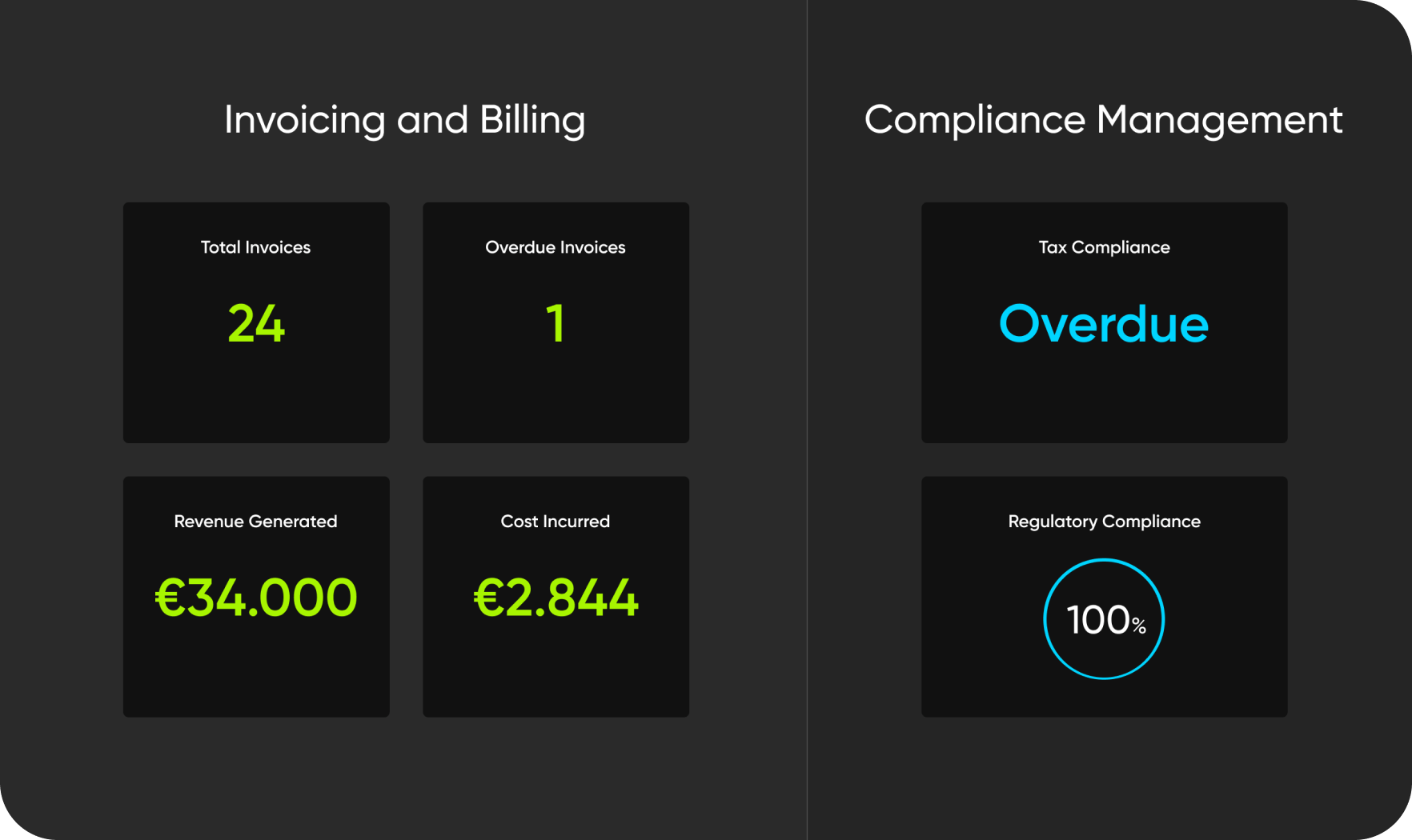1412x840 pixels.
Task: Click empty space below 1 in Overdue Invoices card
Action: click(556, 400)
